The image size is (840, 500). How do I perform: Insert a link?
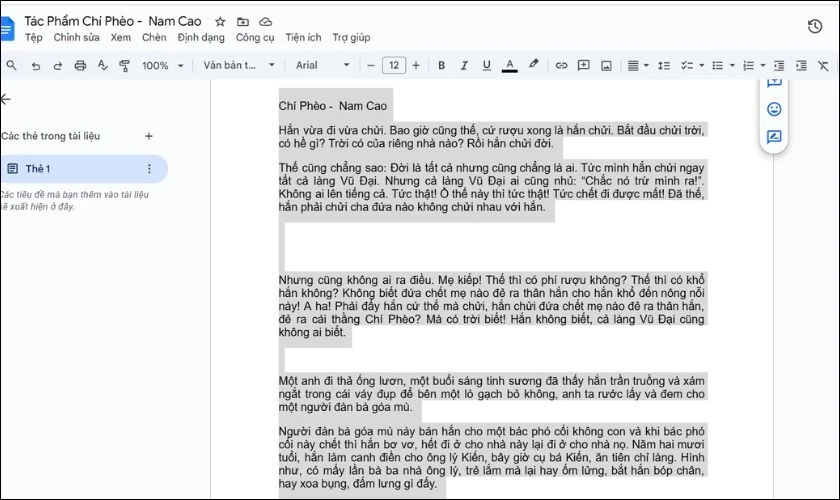point(561,65)
